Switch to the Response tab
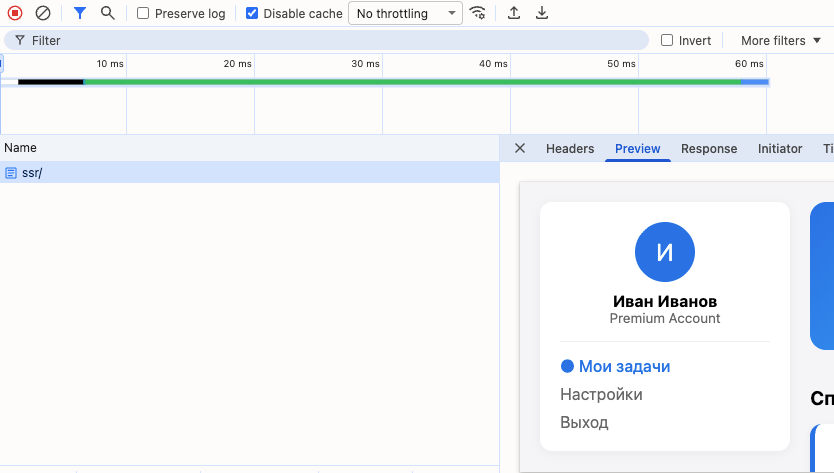This screenshot has height=473, width=834. 708,148
